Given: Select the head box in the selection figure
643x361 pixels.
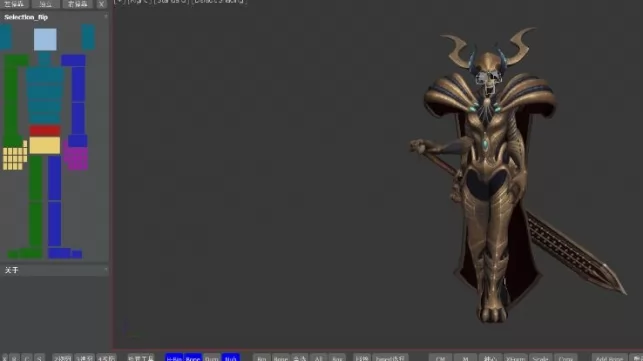Looking at the screenshot, I should click(45, 39).
